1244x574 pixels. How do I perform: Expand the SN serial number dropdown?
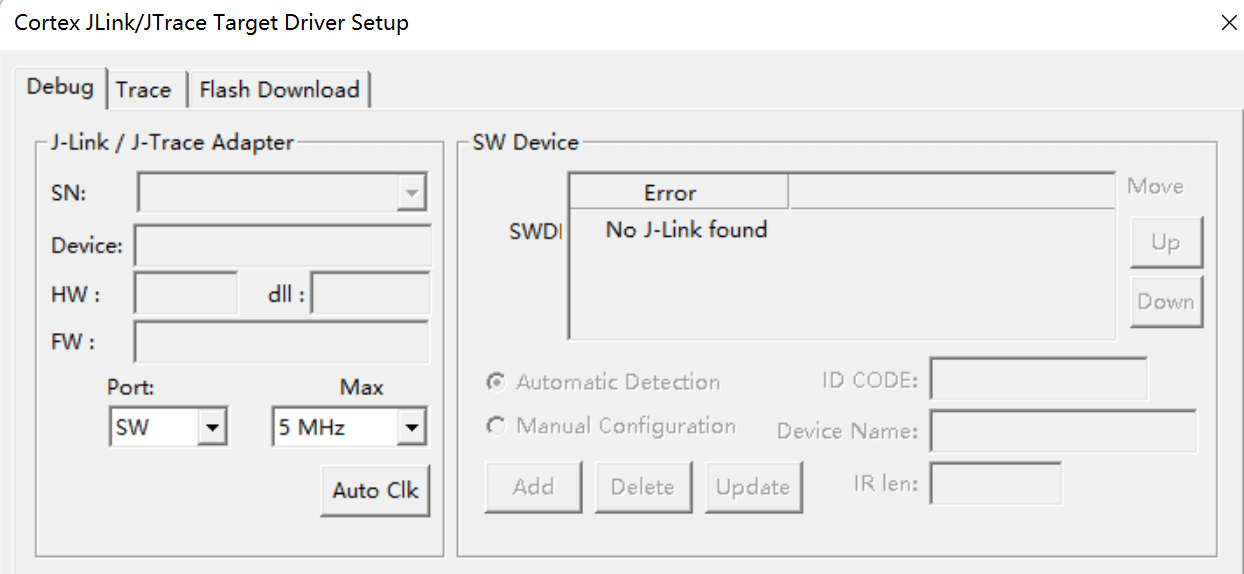tap(410, 194)
